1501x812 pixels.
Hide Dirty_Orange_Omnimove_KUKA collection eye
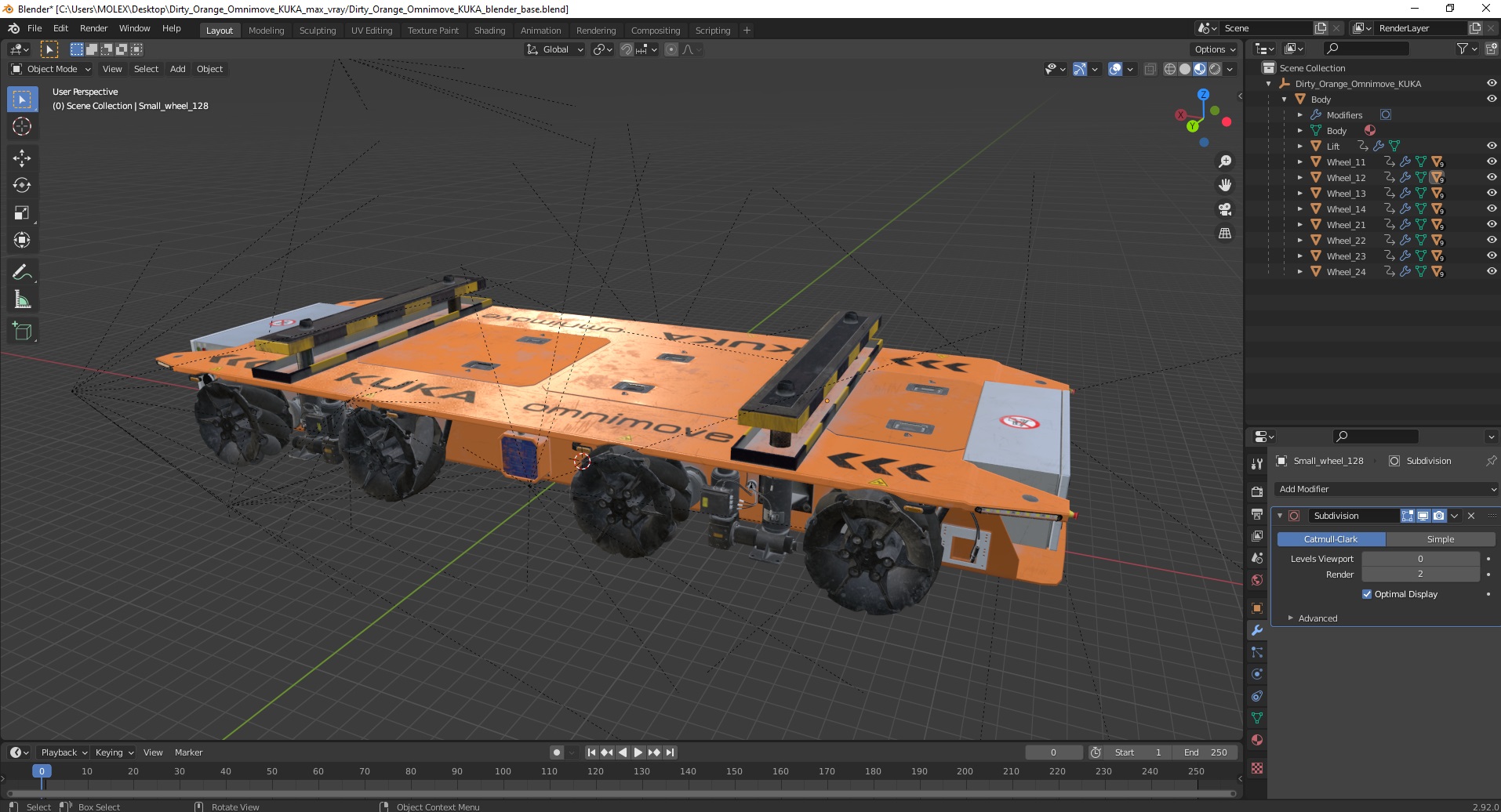[x=1491, y=83]
